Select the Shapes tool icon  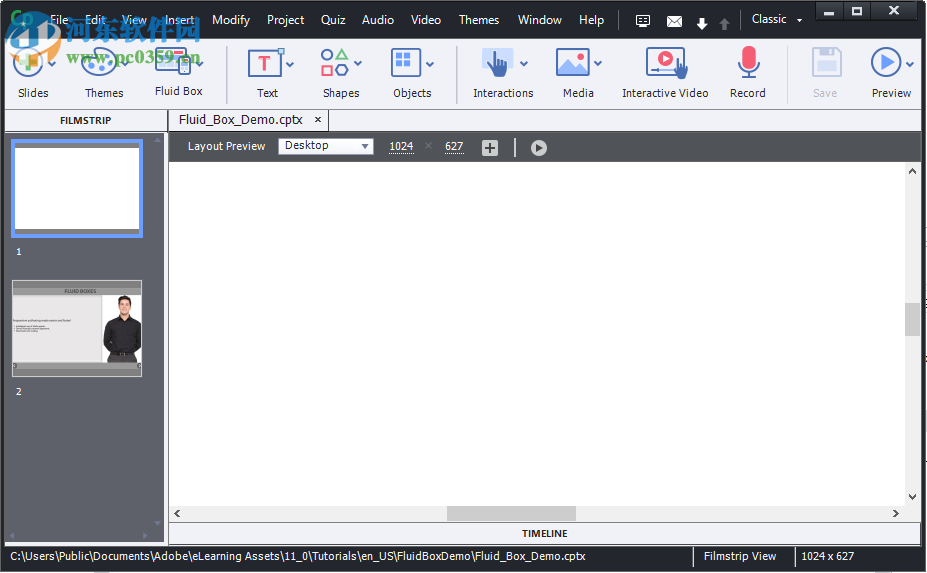(x=334, y=63)
